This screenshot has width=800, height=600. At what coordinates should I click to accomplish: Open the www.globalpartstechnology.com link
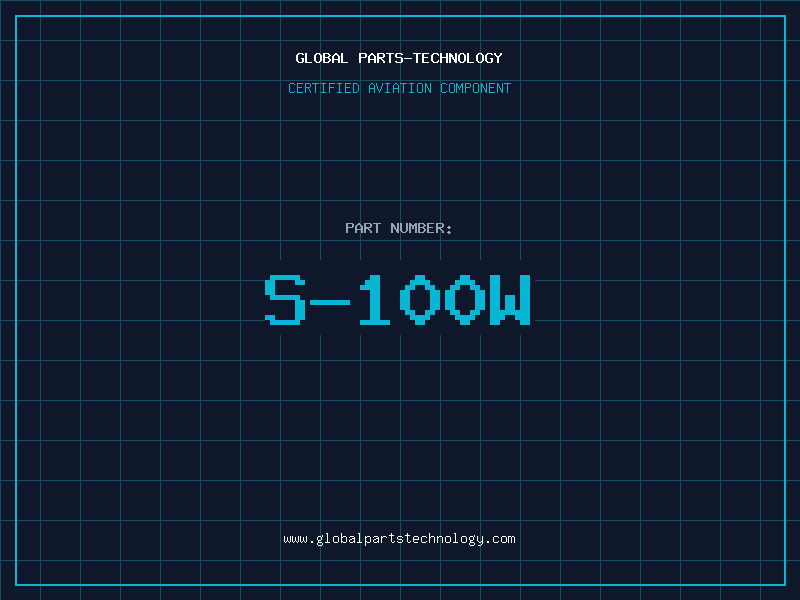pyautogui.click(x=399, y=539)
